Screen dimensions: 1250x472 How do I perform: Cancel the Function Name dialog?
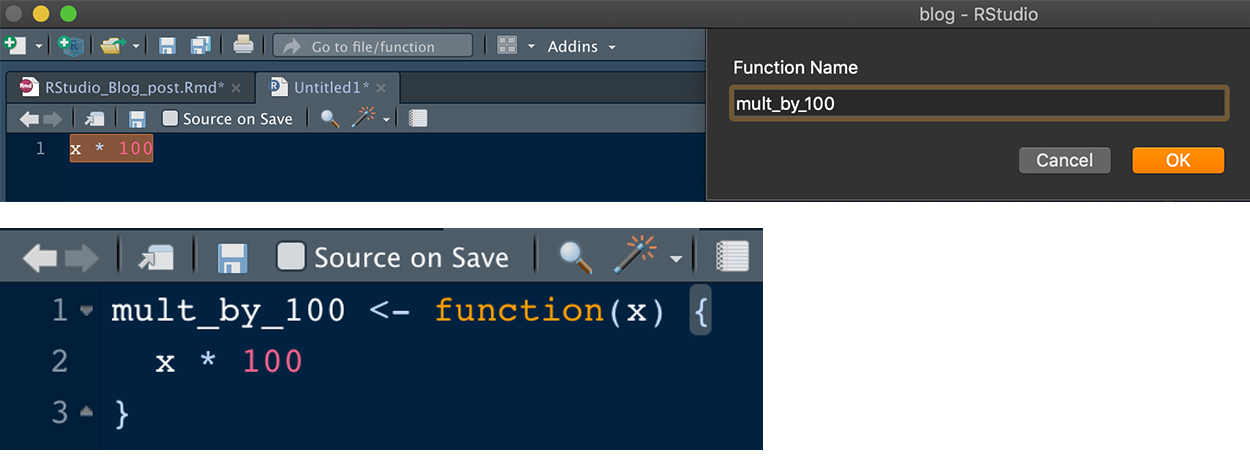pyautogui.click(x=1064, y=160)
